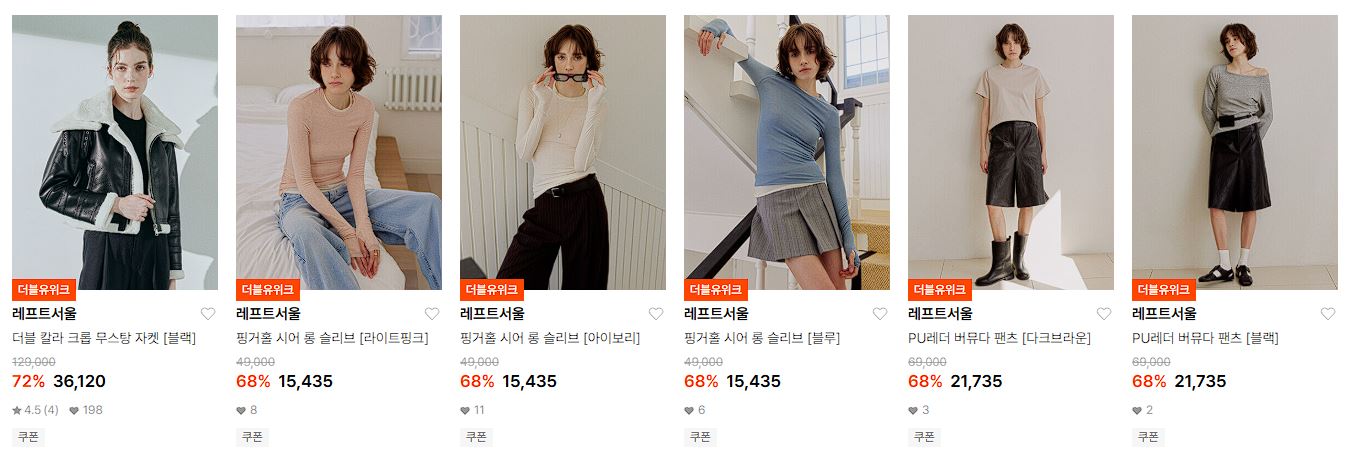The width and height of the screenshot is (1347, 464).
Task: Click the 198 likes count under 무스탕 자켓
Action: (x=86, y=410)
